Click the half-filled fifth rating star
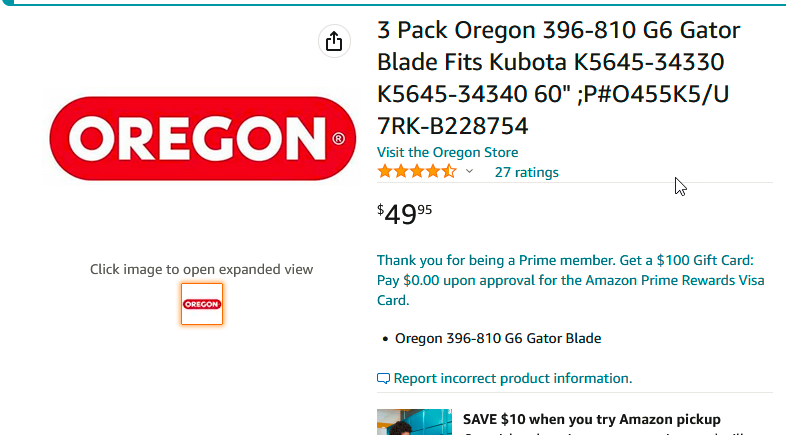786x435 pixels. click(x=449, y=172)
